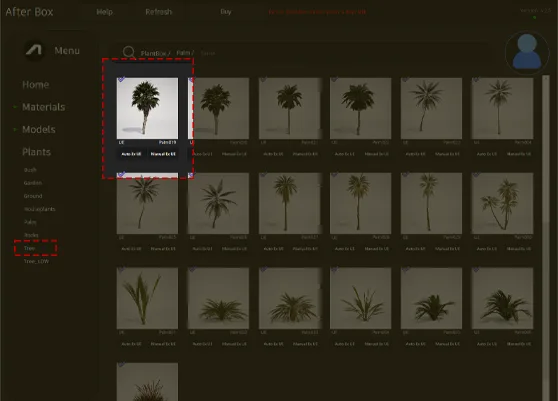
Task: Click Refresh in the top bar
Action: click(x=158, y=12)
